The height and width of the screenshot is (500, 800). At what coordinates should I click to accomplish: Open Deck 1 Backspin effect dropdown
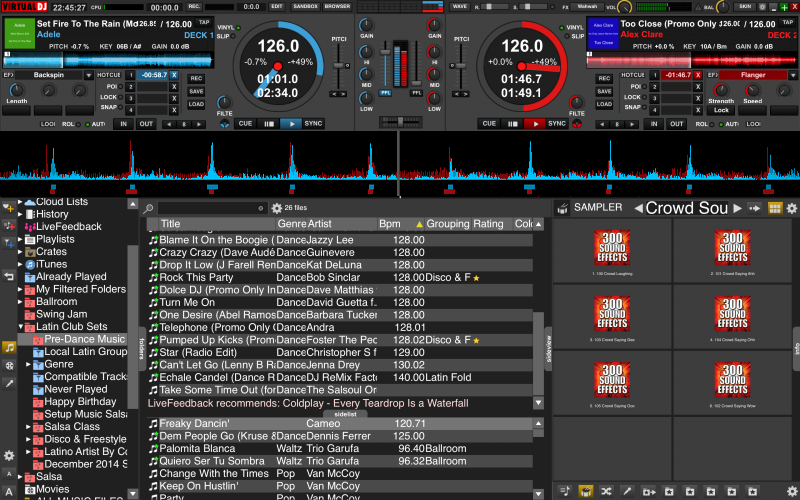[89, 75]
